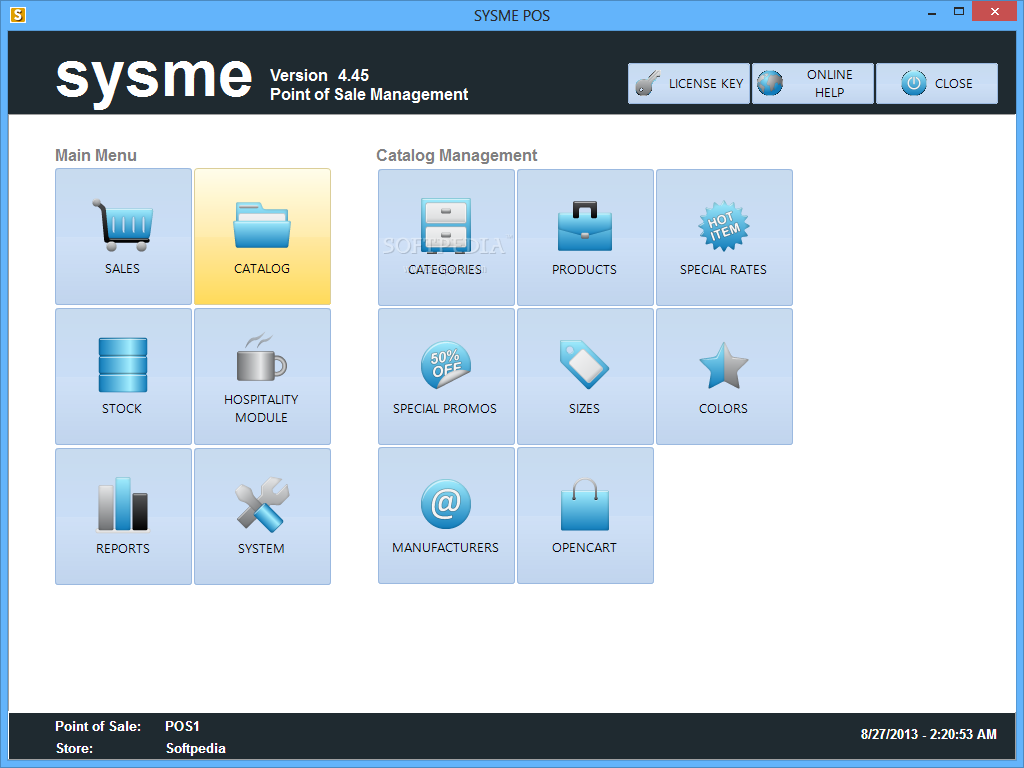Click the 'Version 4.45' text

click(319, 75)
